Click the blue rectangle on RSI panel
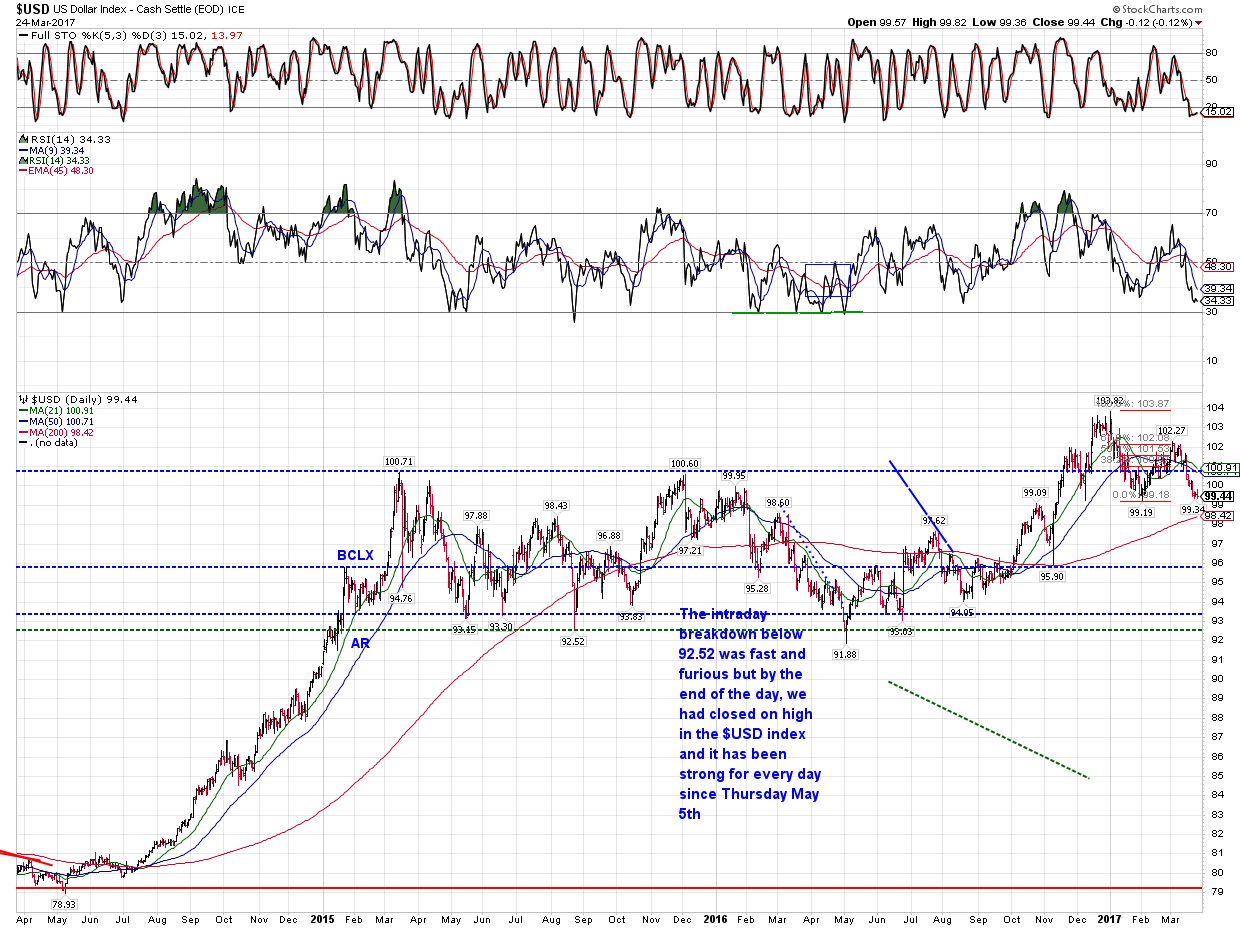Viewport: 1240px width, 928px height. click(x=828, y=280)
